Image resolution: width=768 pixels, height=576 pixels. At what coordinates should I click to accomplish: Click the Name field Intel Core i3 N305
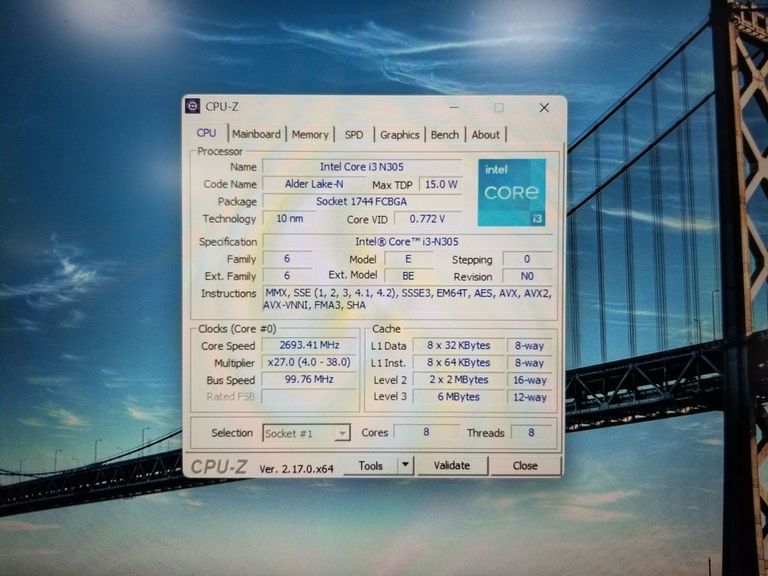point(362,167)
